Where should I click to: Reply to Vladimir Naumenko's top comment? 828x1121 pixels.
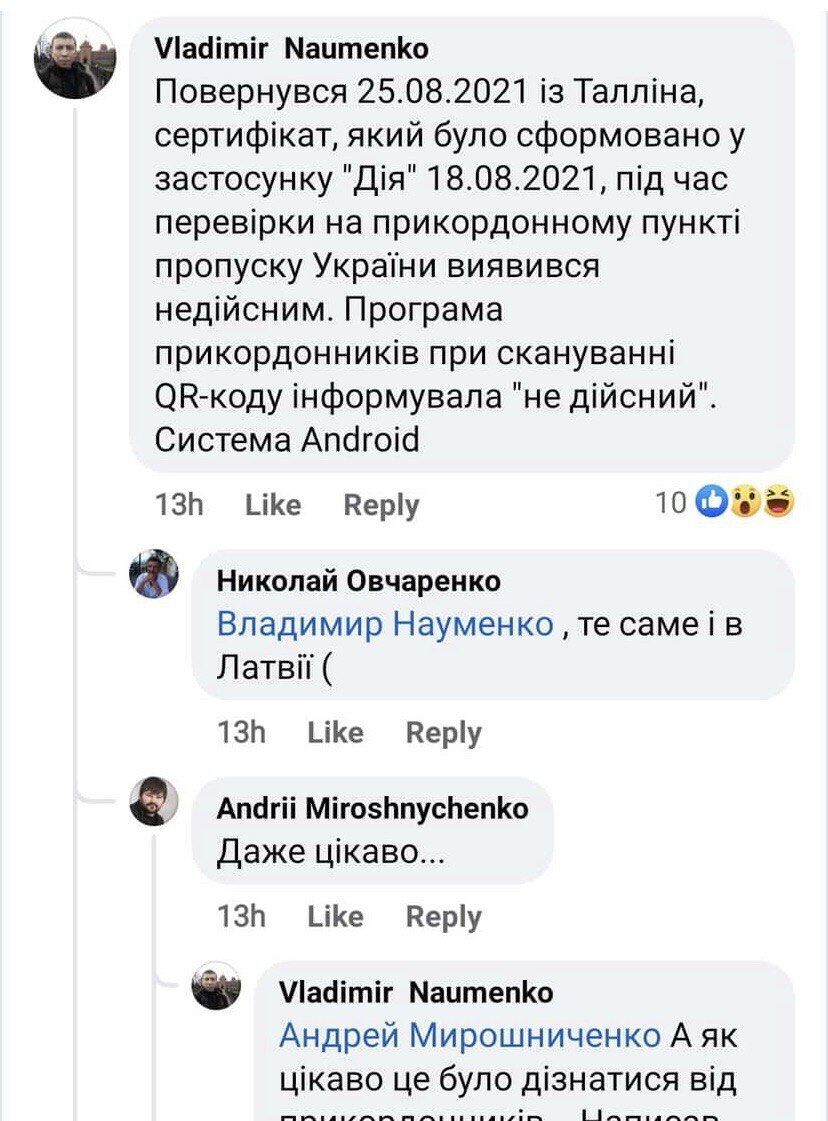tap(380, 505)
